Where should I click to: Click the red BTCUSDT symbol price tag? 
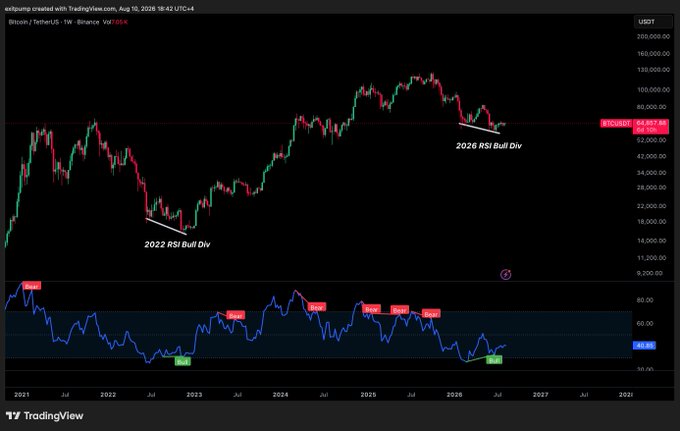[x=616, y=124]
